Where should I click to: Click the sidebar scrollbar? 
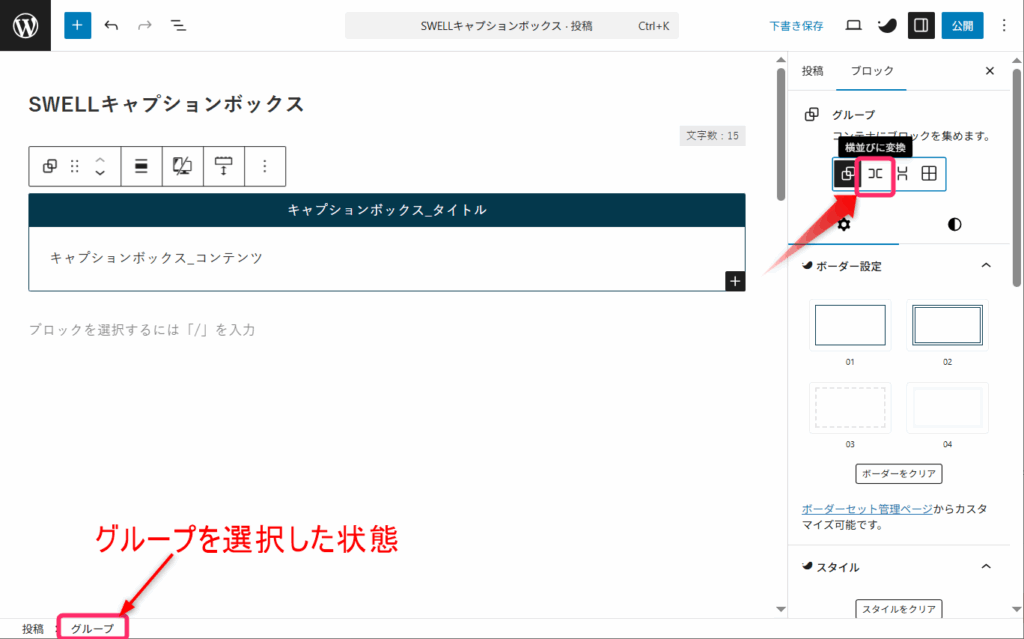pyautogui.click(x=1017, y=176)
